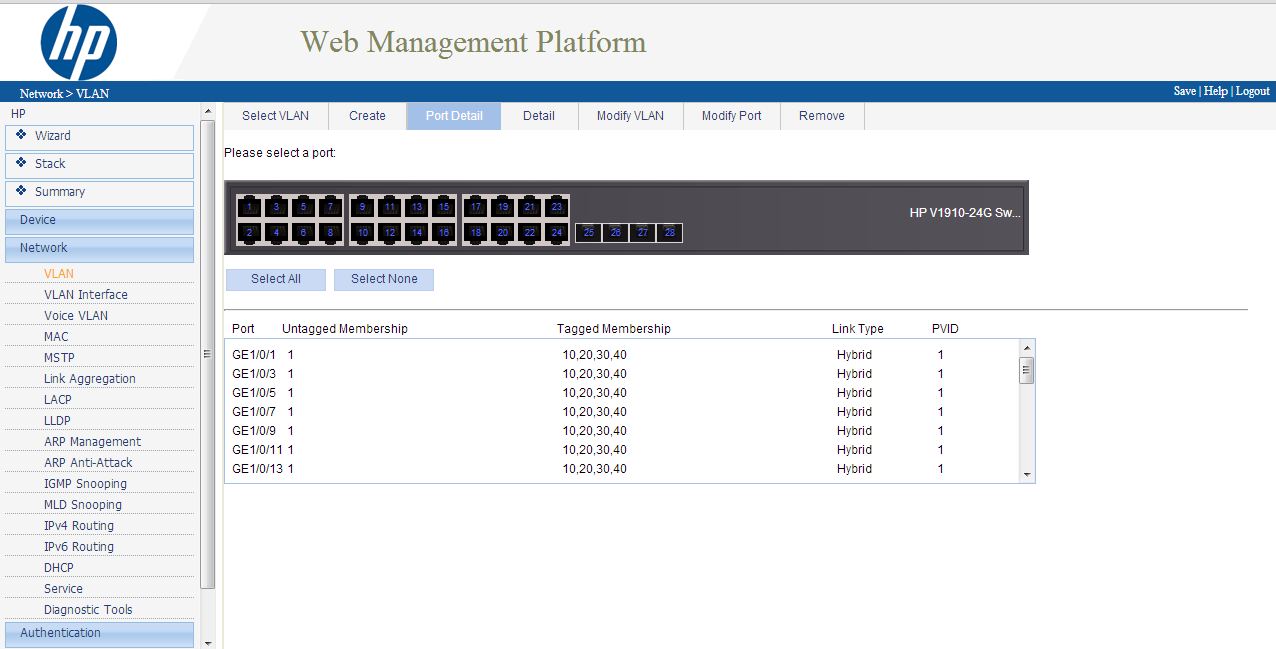Open the Select VLAN tab

[x=275, y=116]
